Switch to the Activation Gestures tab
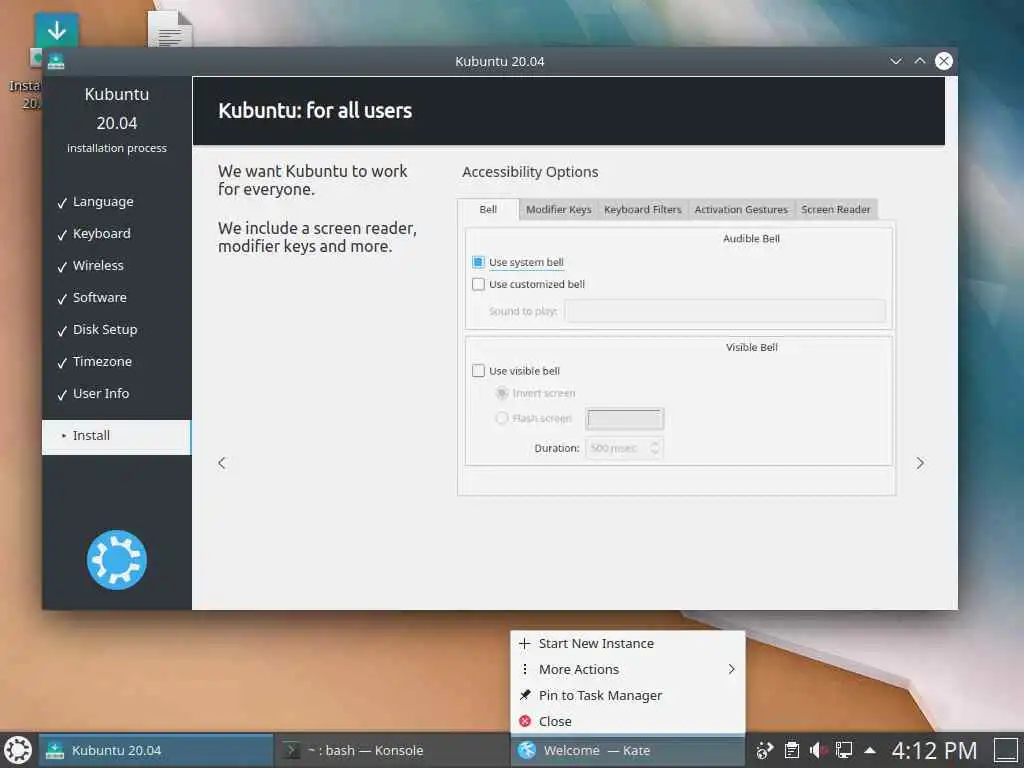Screen dimensions: 1024x768 (x=741, y=209)
